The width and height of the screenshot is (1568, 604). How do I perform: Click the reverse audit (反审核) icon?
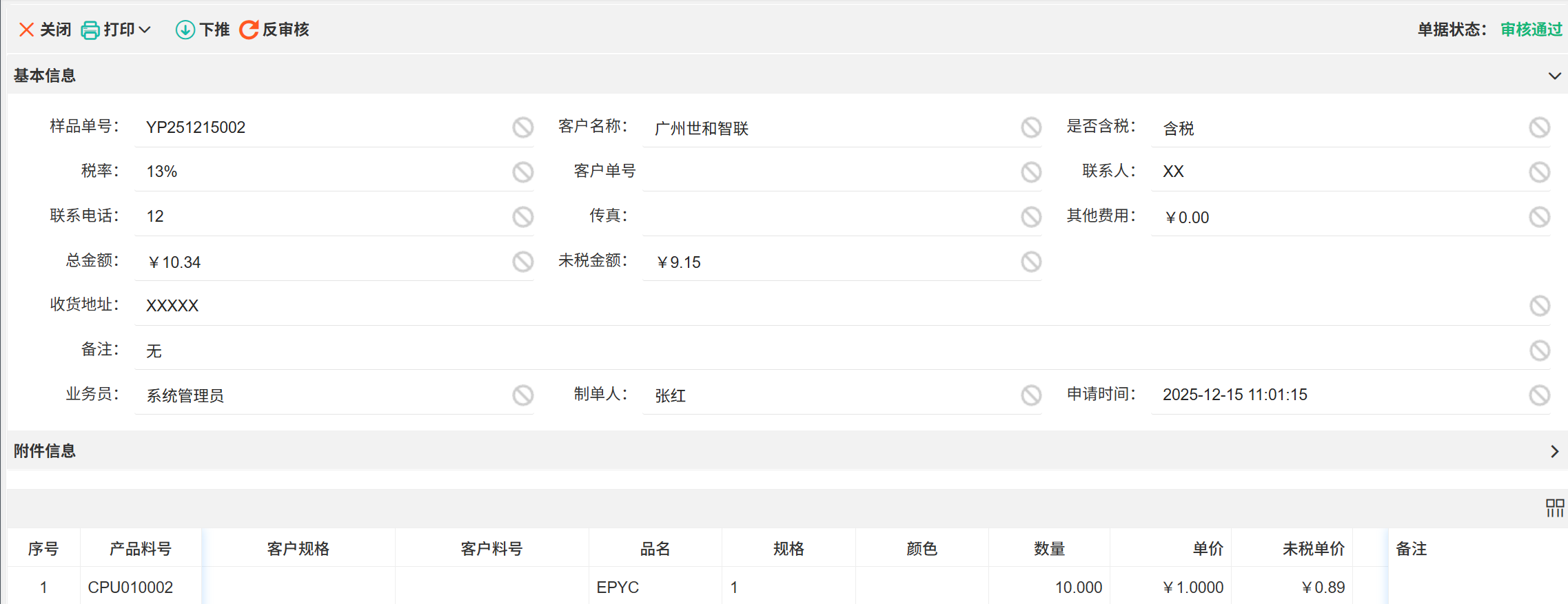249,30
